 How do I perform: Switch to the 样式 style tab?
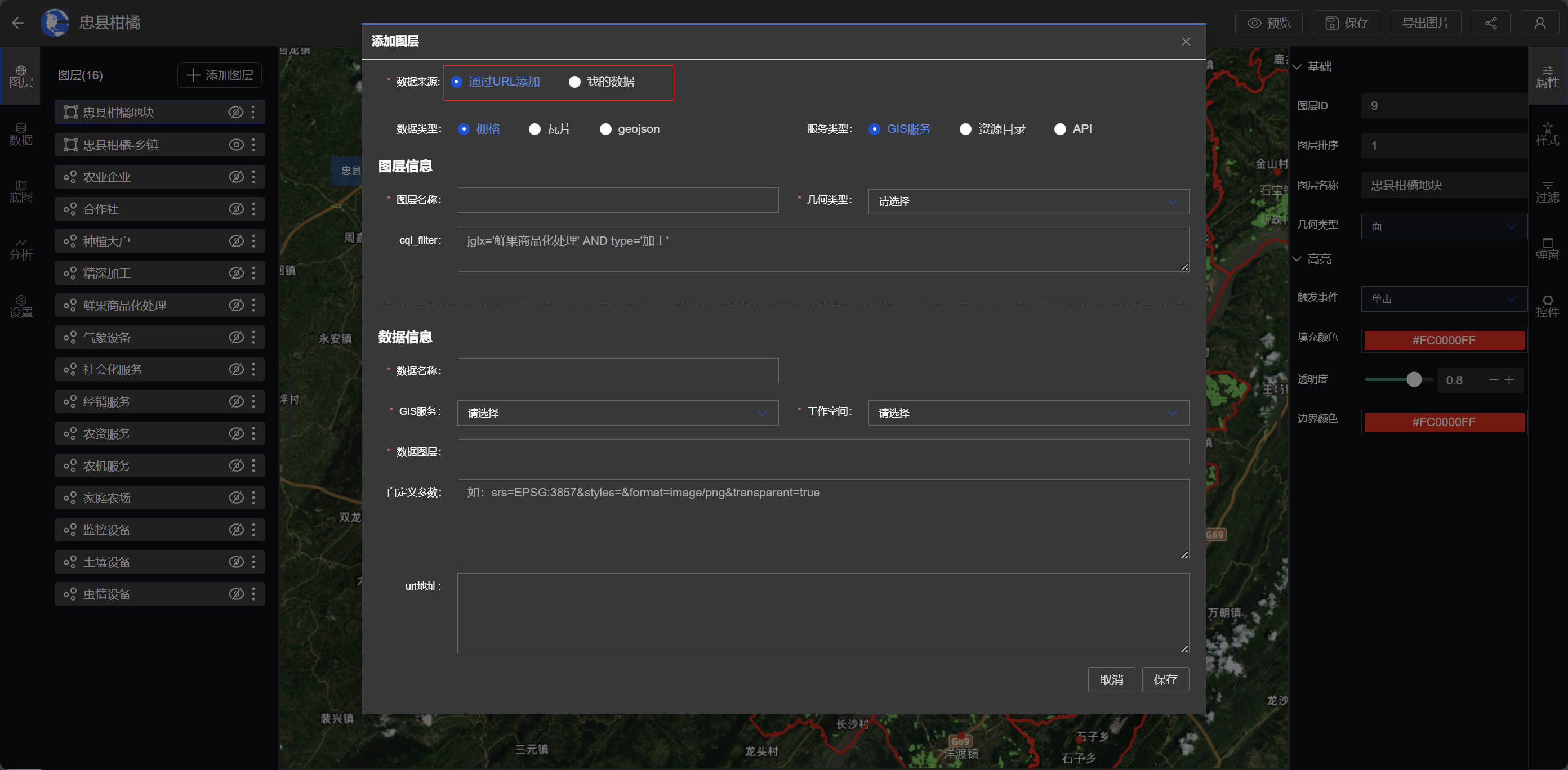[x=1547, y=134]
